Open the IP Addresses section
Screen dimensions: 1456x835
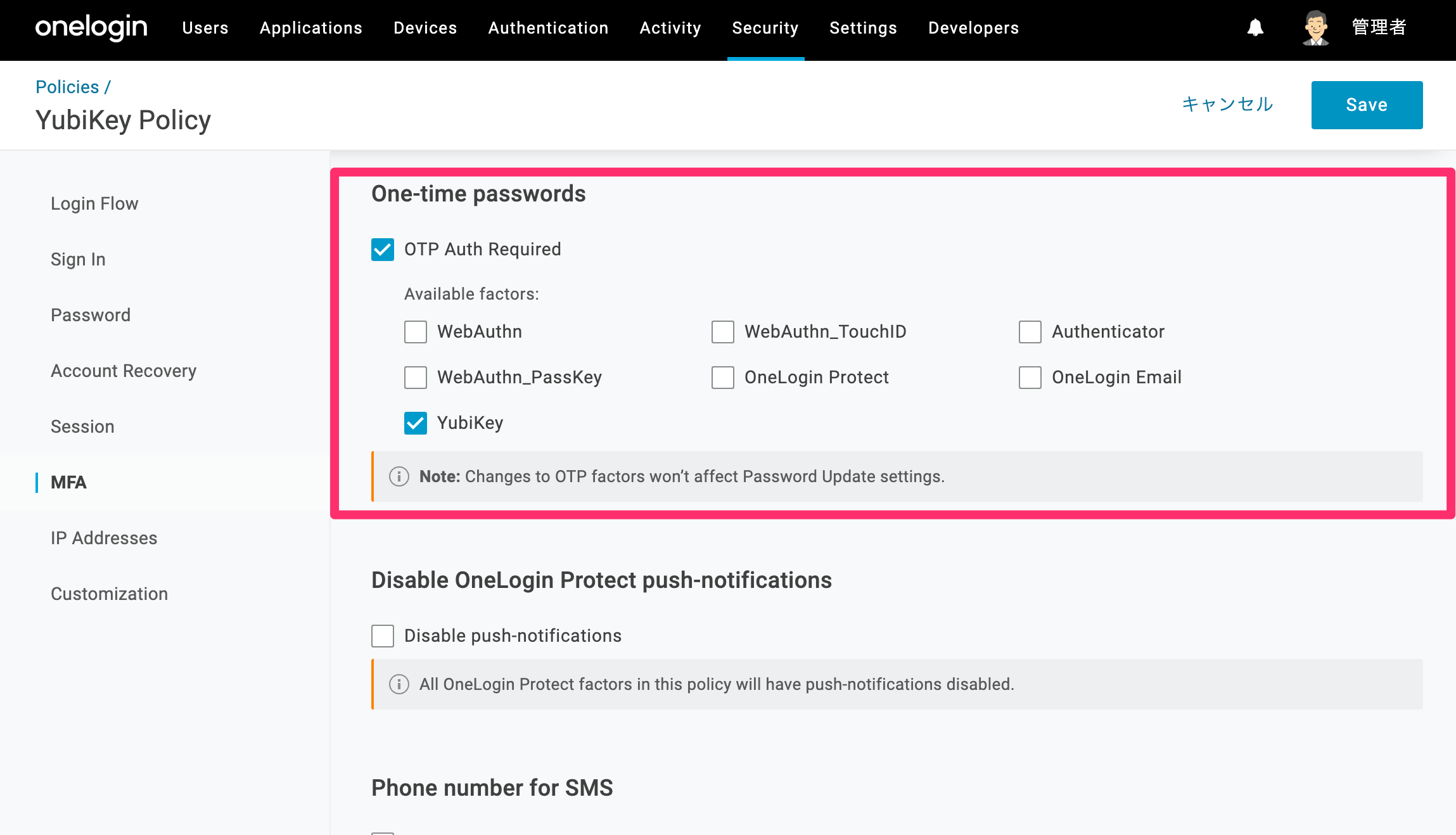tap(104, 539)
